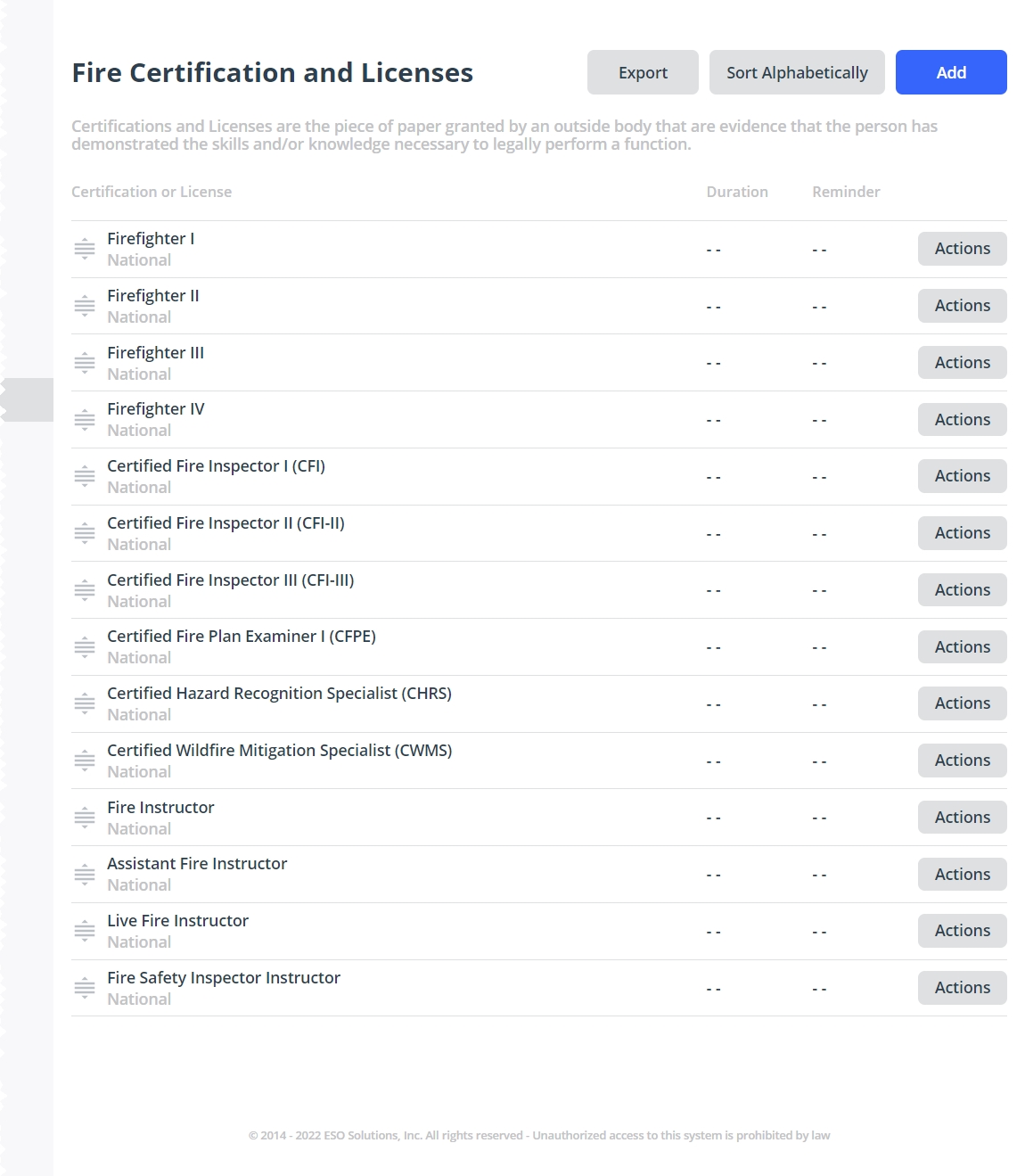Image resolution: width=1025 pixels, height=1176 pixels.
Task: Click the drag handle for Fire Instructor
Action: [85, 817]
